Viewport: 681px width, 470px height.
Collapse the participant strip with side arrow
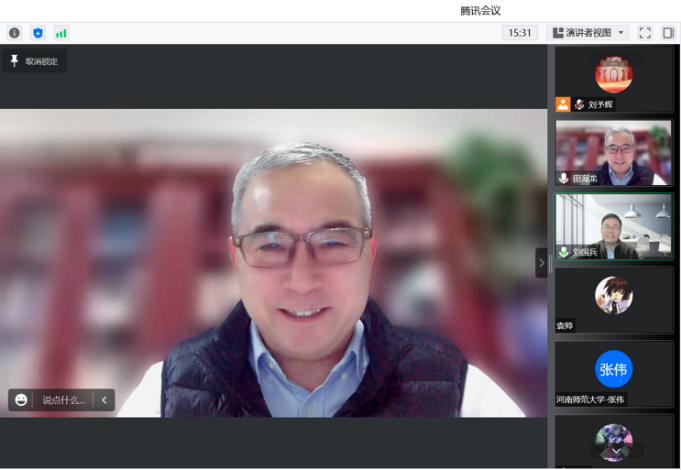click(541, 263)
